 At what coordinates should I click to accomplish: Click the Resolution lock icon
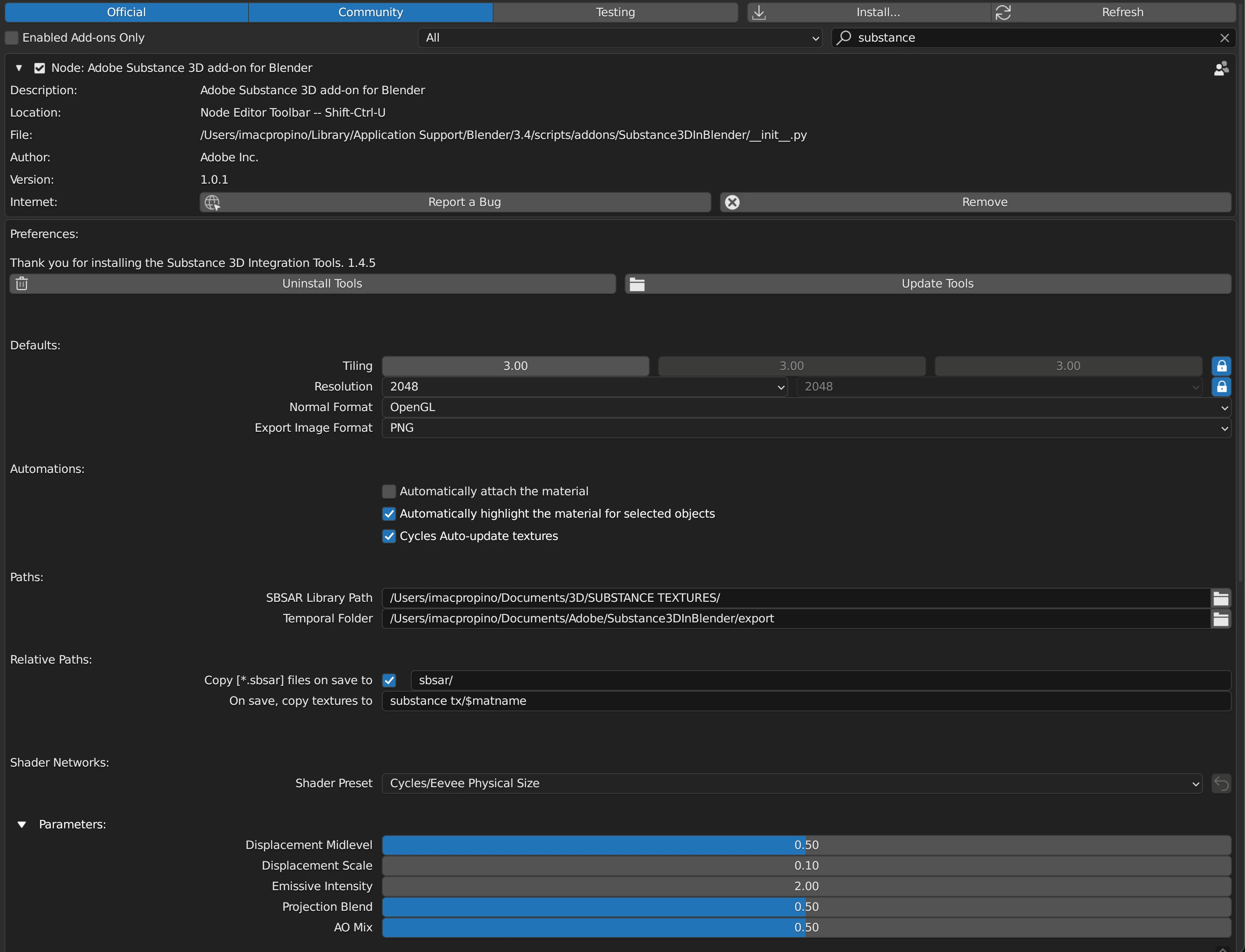click(x=1221, y=387)
